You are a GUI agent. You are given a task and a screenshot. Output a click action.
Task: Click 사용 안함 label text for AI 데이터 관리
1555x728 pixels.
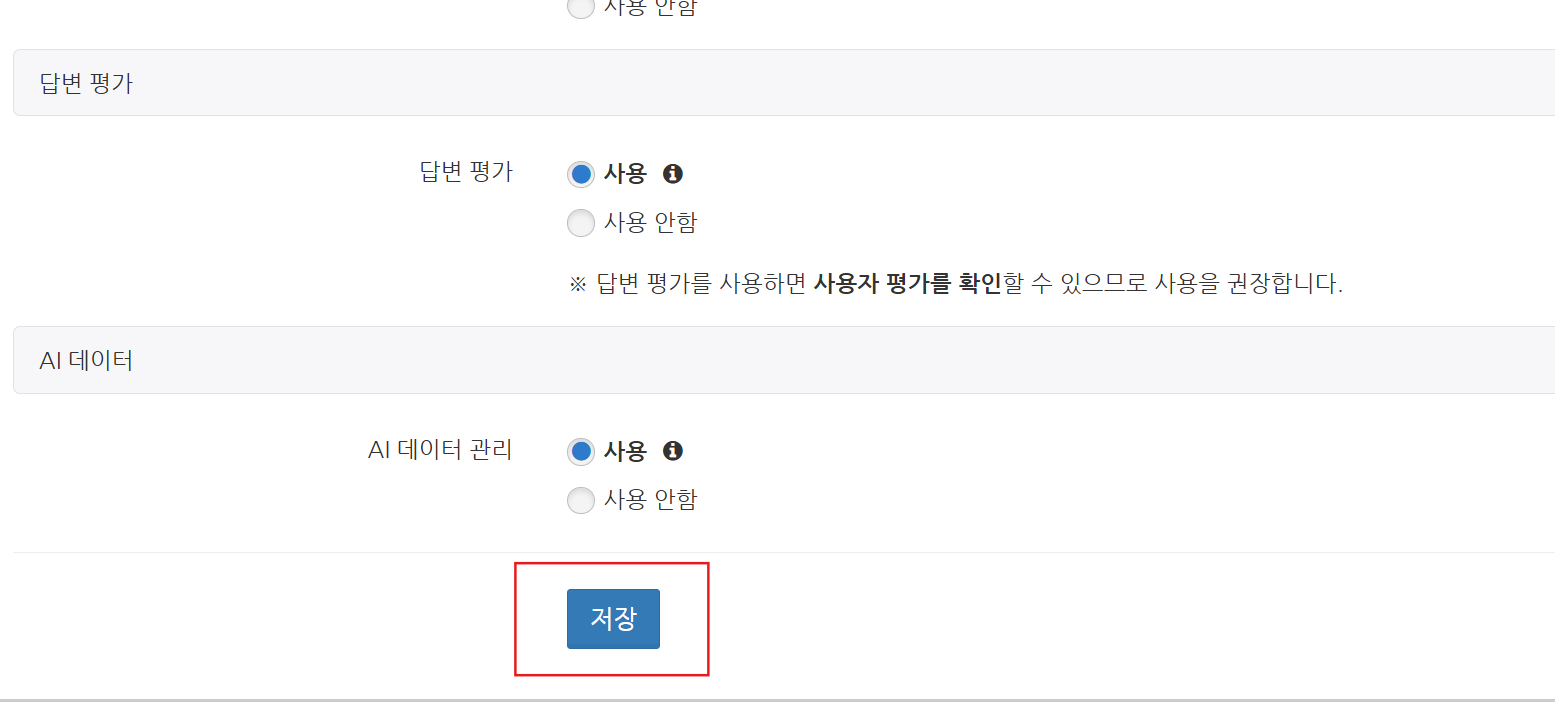pyautogui.click(x=650, y=500)
